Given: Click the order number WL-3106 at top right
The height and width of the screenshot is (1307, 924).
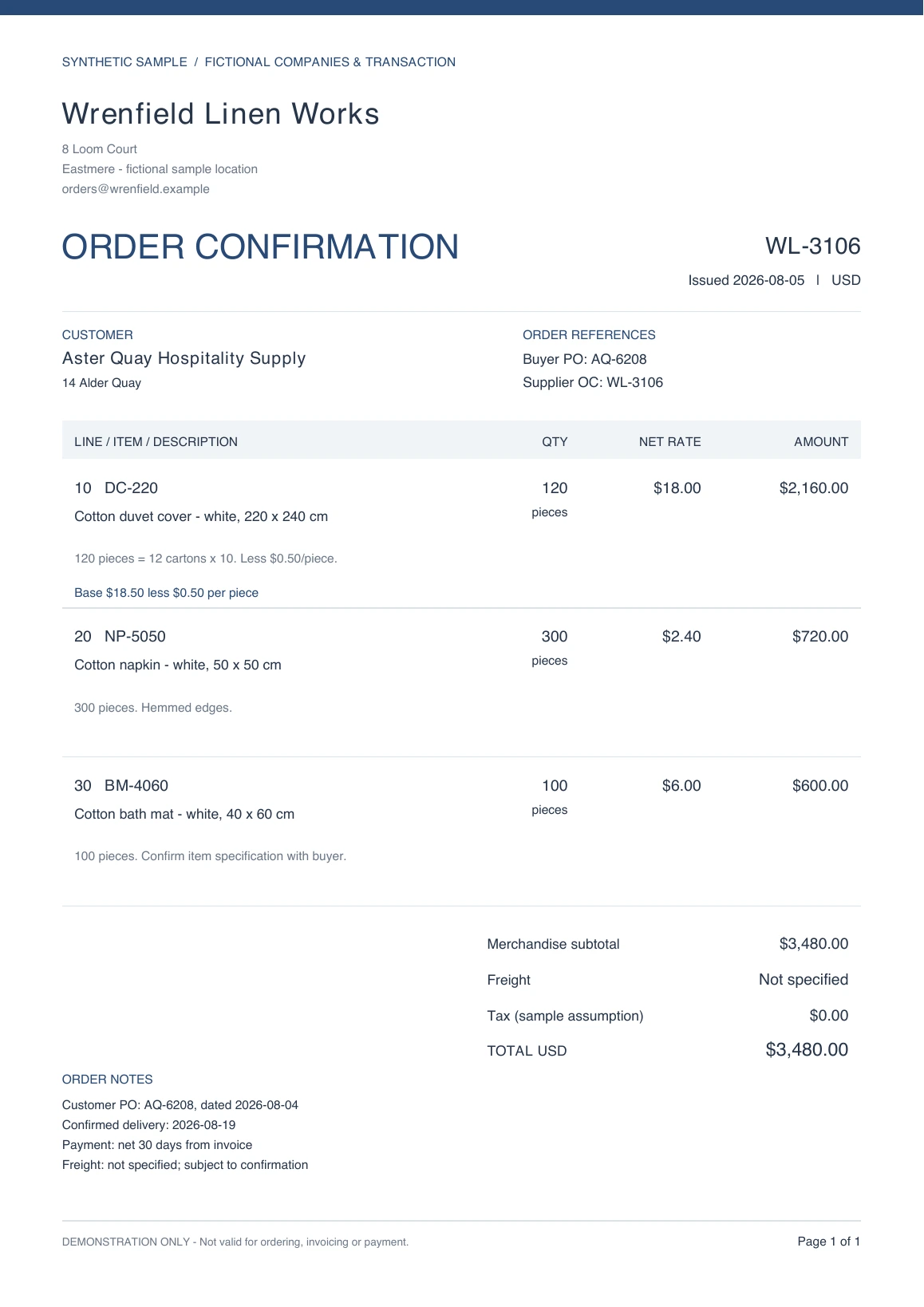Looking at the screenshot, I should 812,246.
